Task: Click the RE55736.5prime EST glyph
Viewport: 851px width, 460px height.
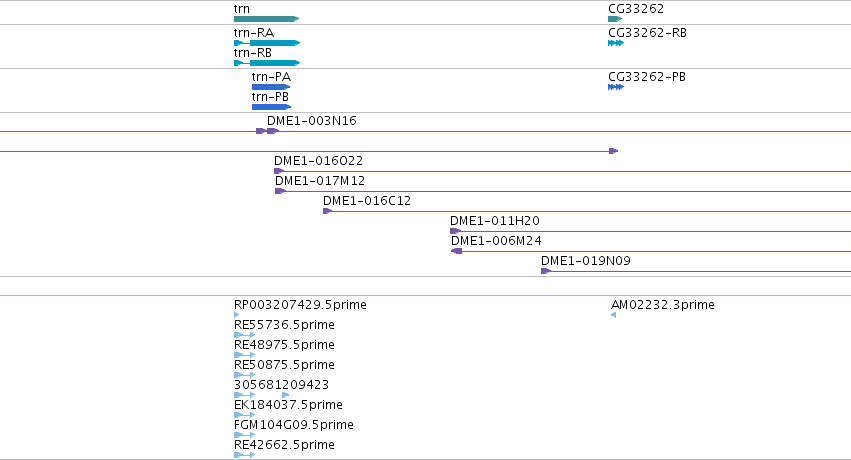Action: pos(244,335)
